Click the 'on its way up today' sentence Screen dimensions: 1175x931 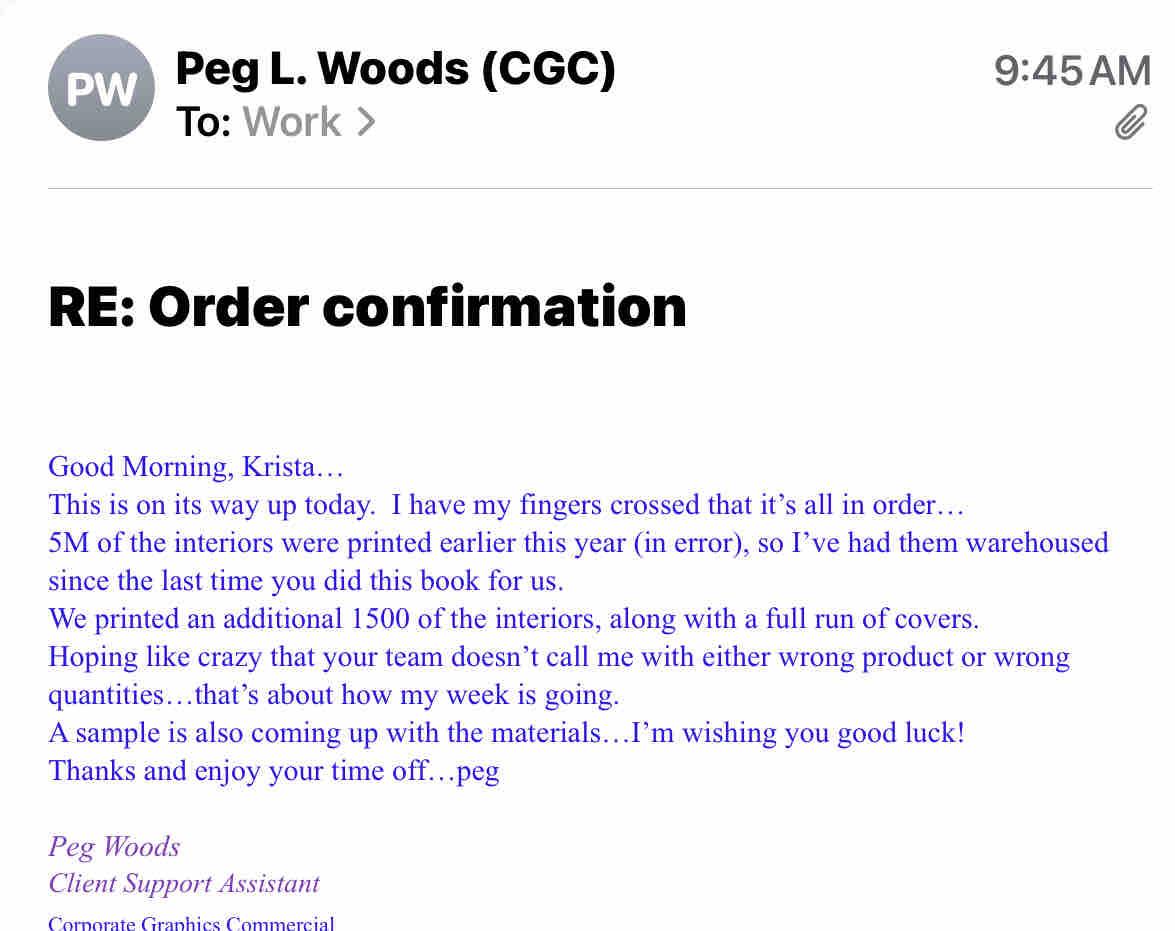pos(505,505)
